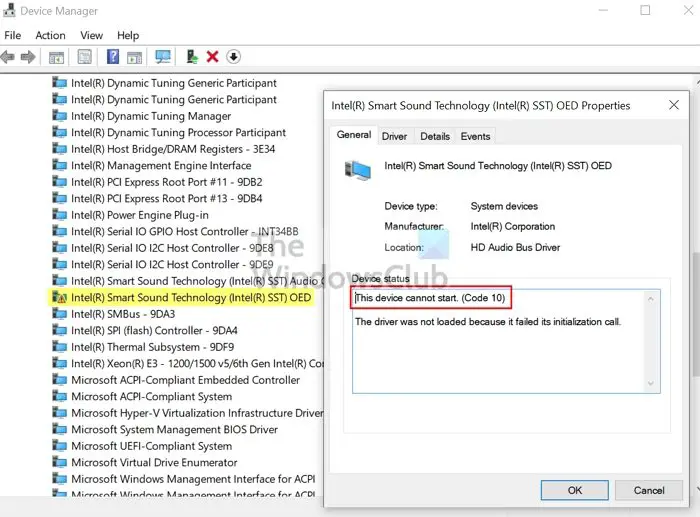Click OK in the Properties dialog

click(575, 490)
